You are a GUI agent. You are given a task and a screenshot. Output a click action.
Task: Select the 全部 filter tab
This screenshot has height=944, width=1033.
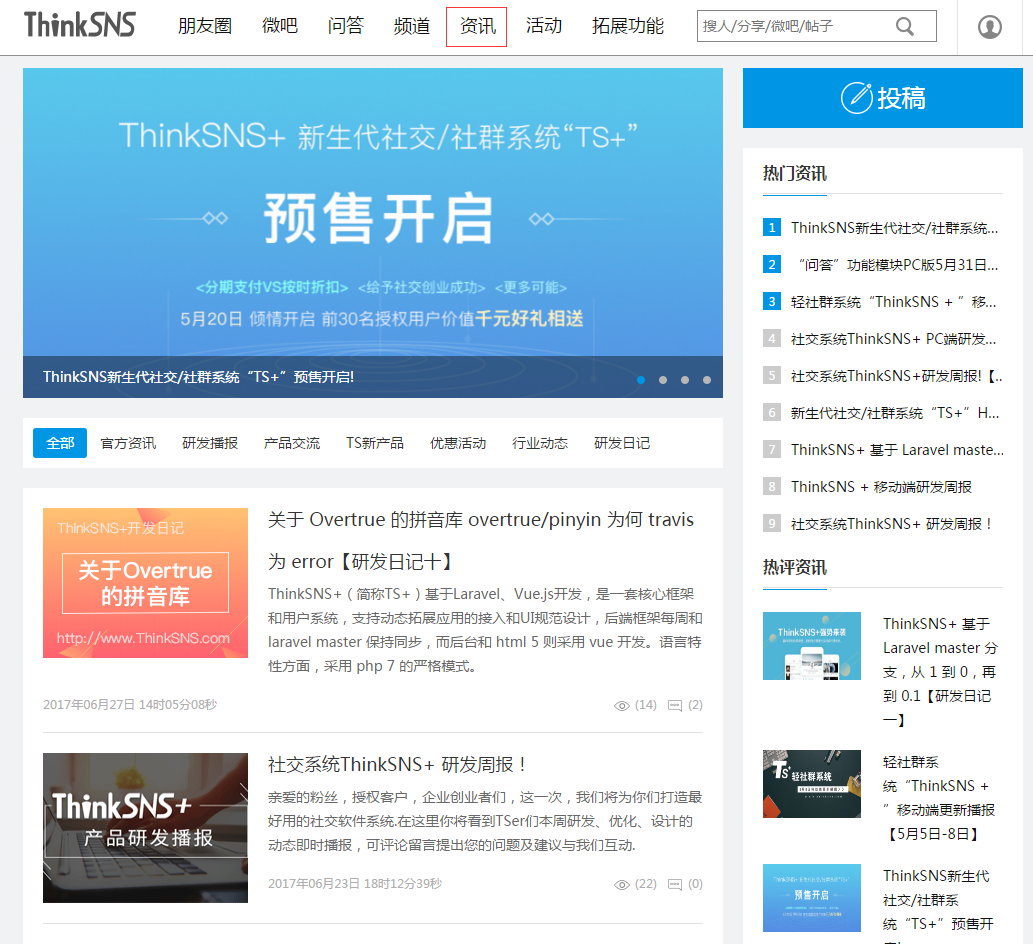point(58,442)
